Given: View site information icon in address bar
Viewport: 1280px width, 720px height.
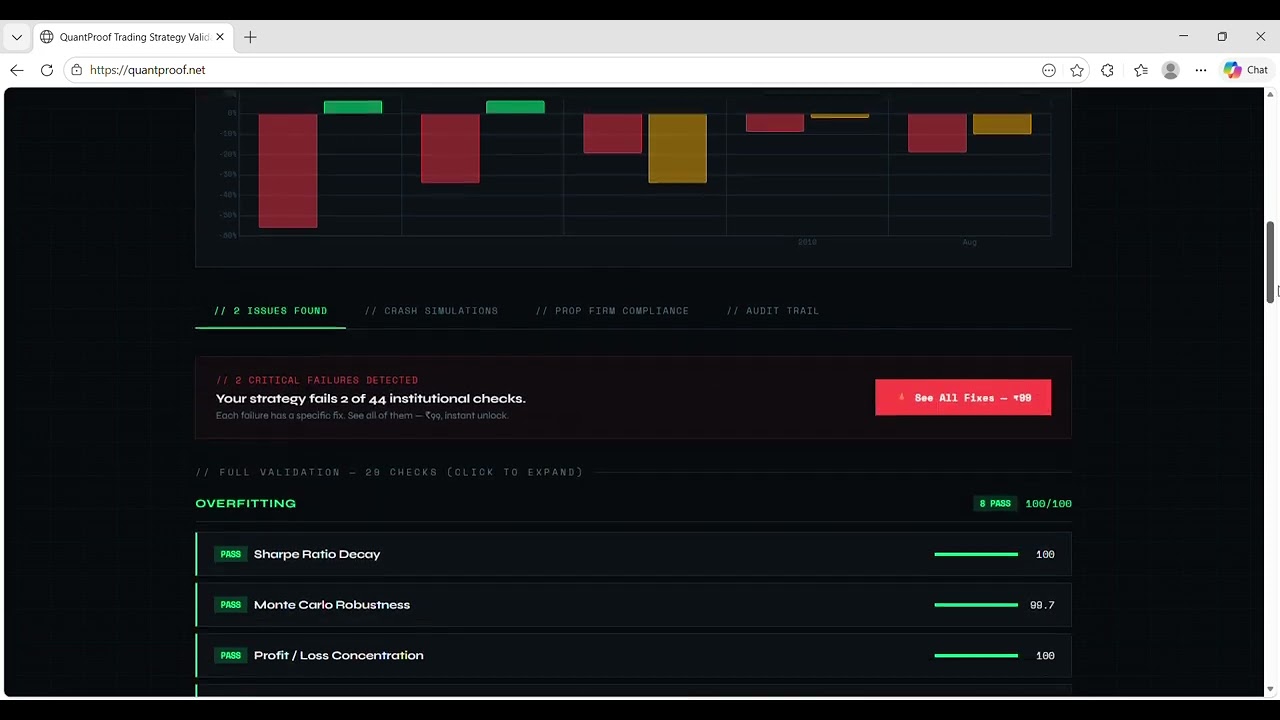Looking at the screenshot, I should tap(76, 70).
